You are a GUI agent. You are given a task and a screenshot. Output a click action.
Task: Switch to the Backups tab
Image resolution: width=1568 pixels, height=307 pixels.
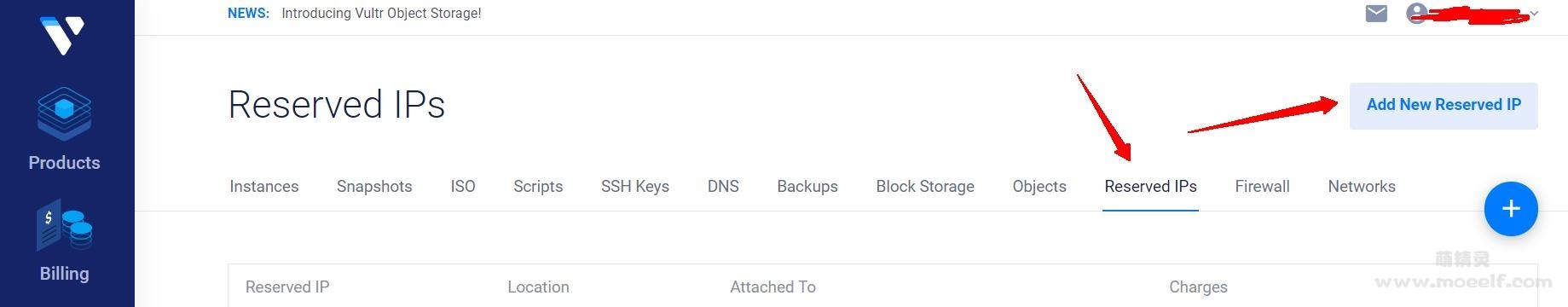807,187
